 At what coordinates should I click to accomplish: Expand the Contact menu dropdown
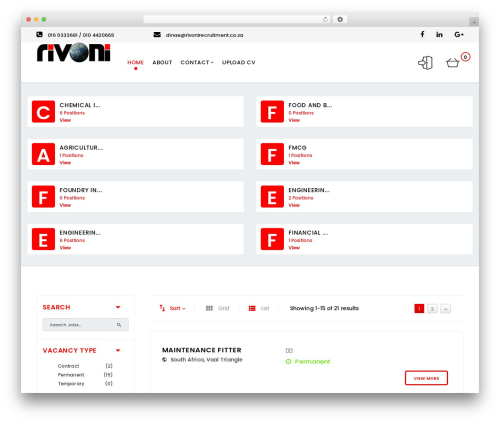(x=197, y=62)
